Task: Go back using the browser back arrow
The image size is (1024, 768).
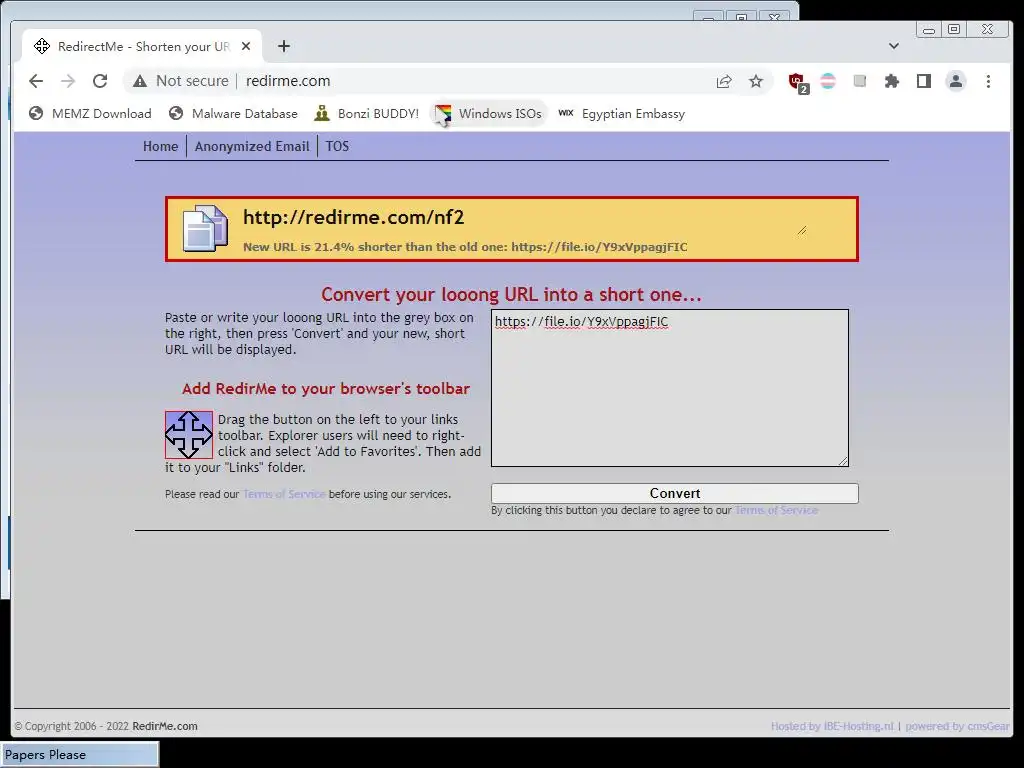Action: (x=36, y=81)
